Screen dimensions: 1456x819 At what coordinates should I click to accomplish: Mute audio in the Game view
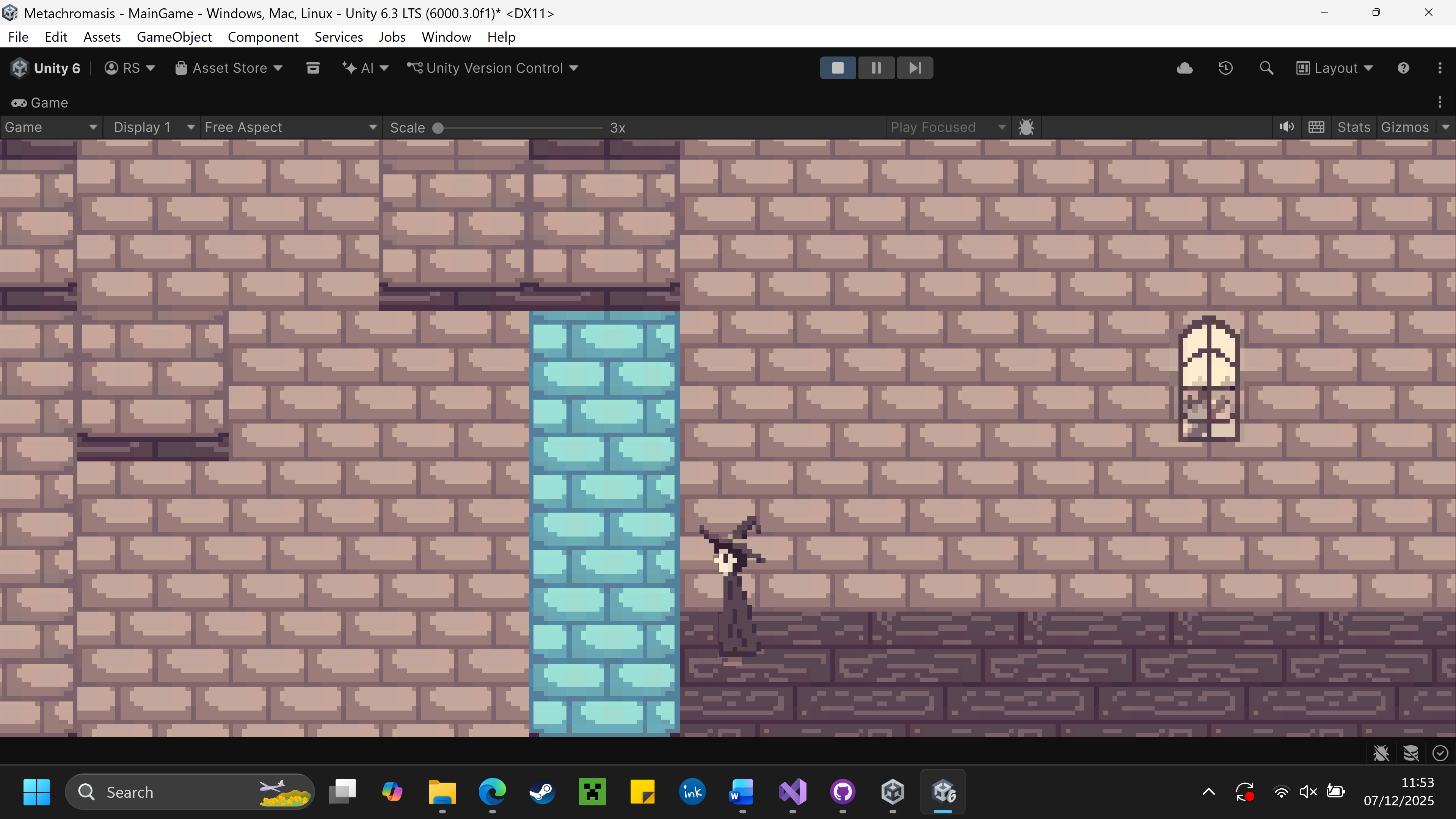(x=1287, y=127)
